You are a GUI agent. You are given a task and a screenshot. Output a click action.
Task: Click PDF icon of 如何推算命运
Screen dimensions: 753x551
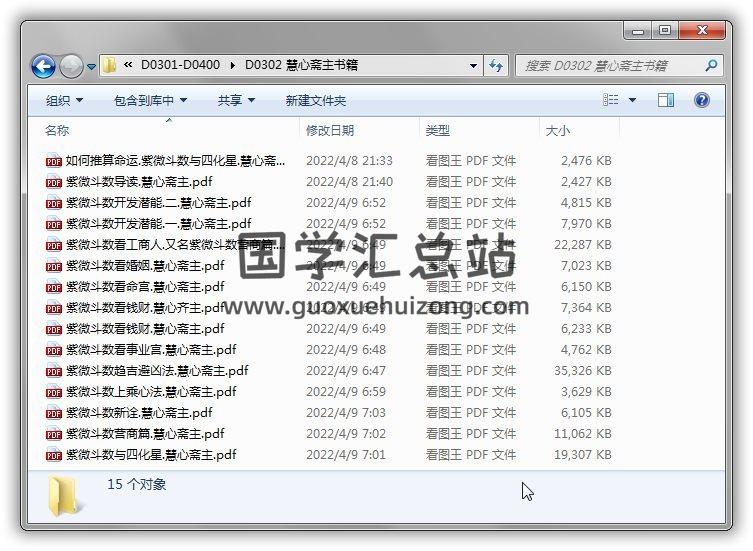tap(54, 161)
